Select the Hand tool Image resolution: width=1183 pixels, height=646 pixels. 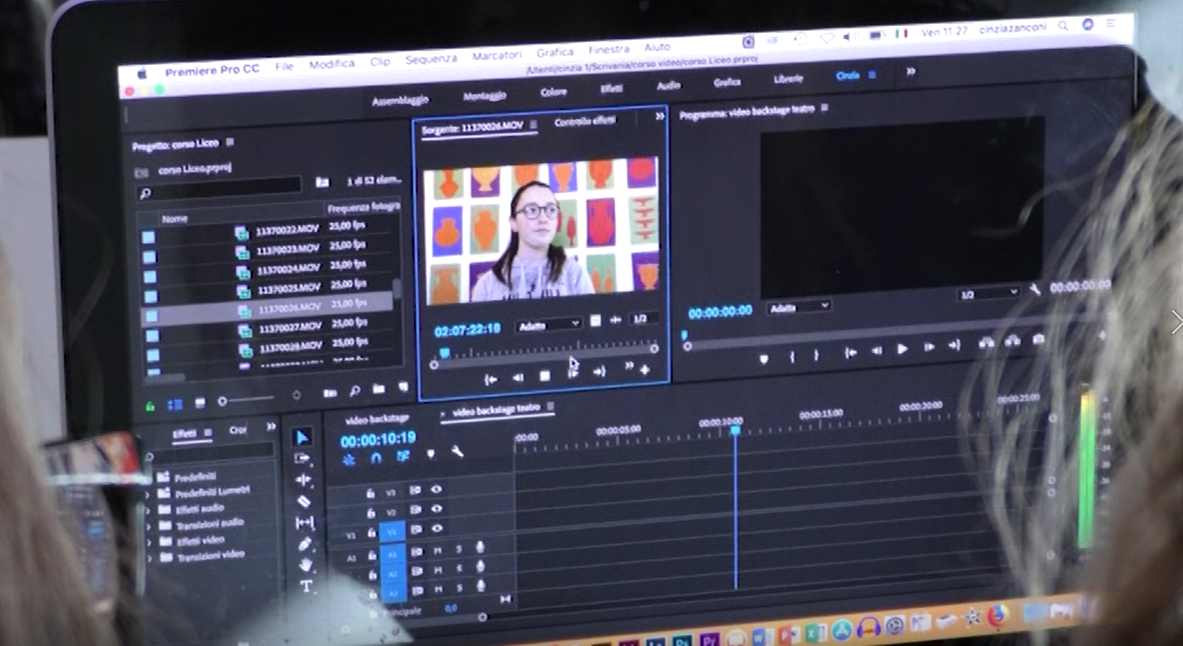[306, 564]
